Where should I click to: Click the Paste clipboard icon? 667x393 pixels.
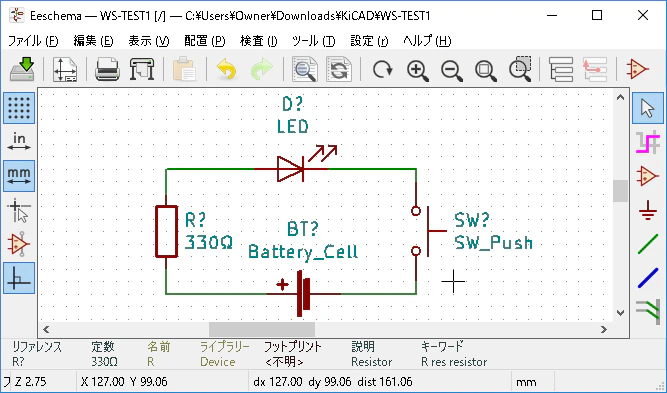point(184,69)
